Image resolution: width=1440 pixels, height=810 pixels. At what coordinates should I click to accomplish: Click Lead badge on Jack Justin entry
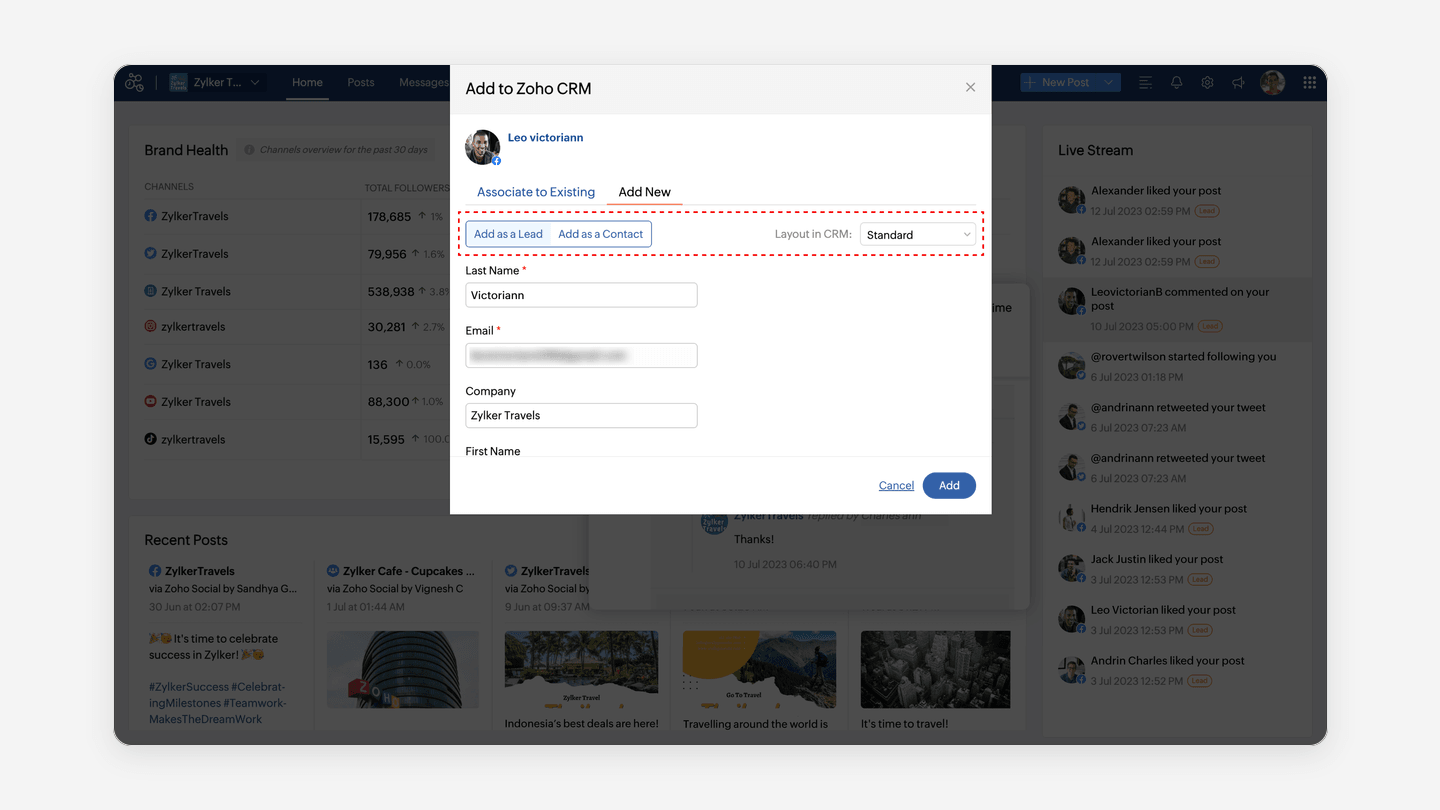point(1201,579)
